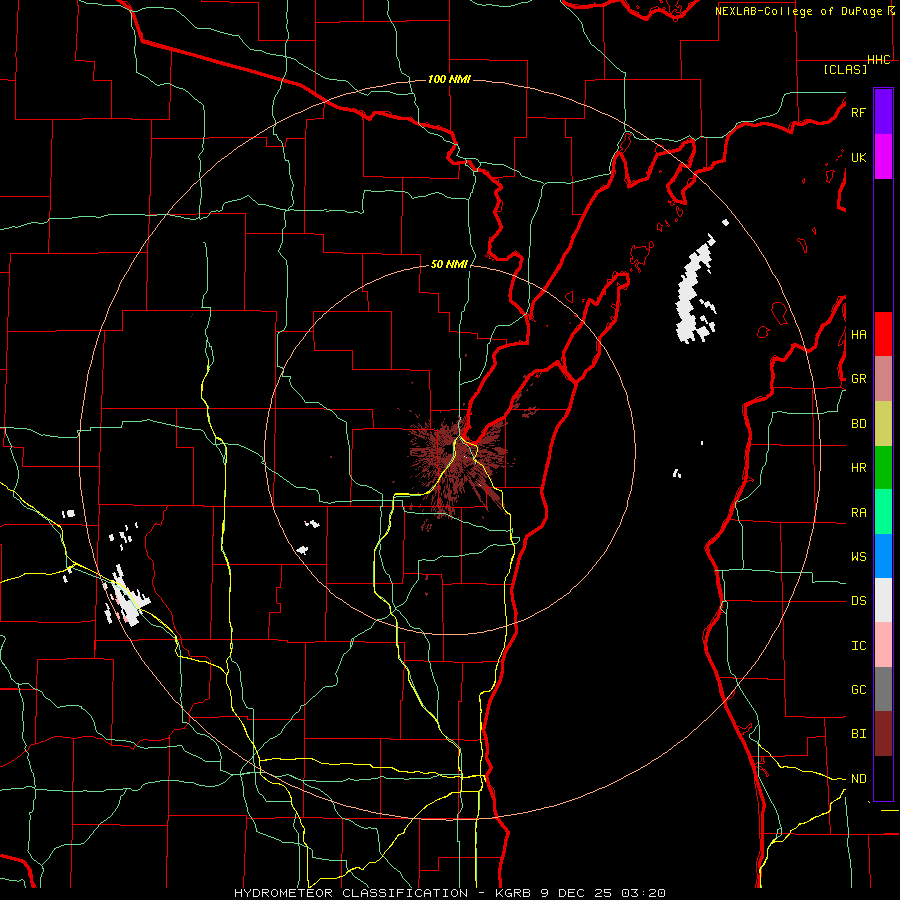Image resolution: width=900 pixels, height=900 pixels.
Task: Click the IC legend label
Action: (x=858, y=646)
